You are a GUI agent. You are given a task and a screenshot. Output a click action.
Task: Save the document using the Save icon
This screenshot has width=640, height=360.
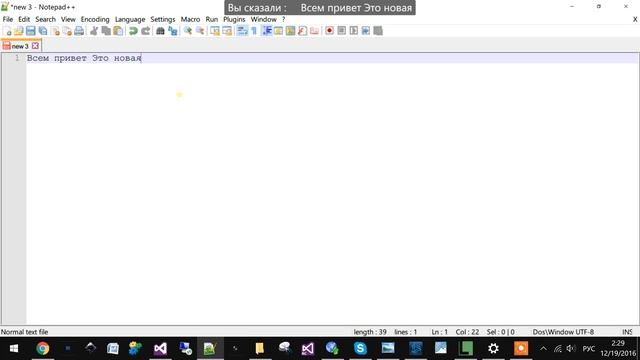pyautogui.click(x=31, y=31)
